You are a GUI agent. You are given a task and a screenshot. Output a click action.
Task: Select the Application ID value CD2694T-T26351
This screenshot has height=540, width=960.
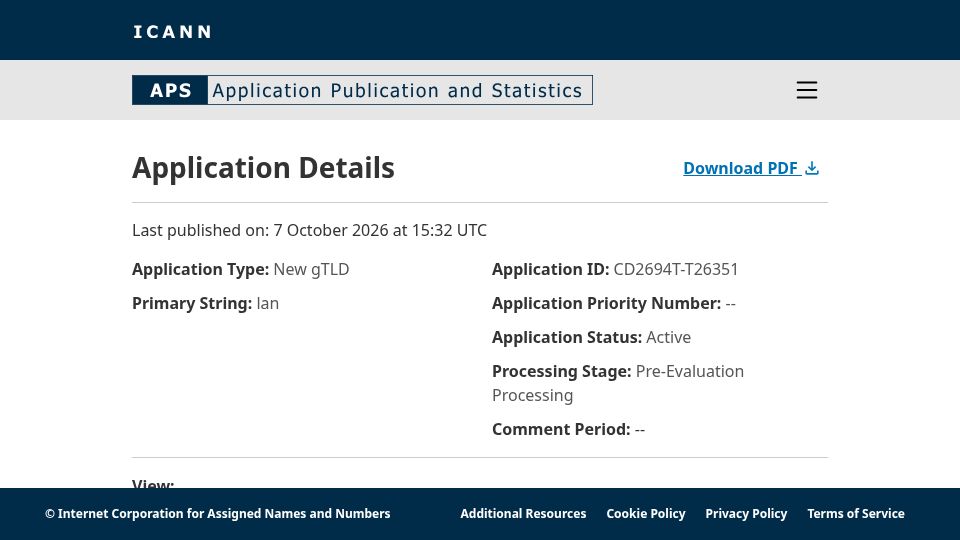click(x=676, y=269)
